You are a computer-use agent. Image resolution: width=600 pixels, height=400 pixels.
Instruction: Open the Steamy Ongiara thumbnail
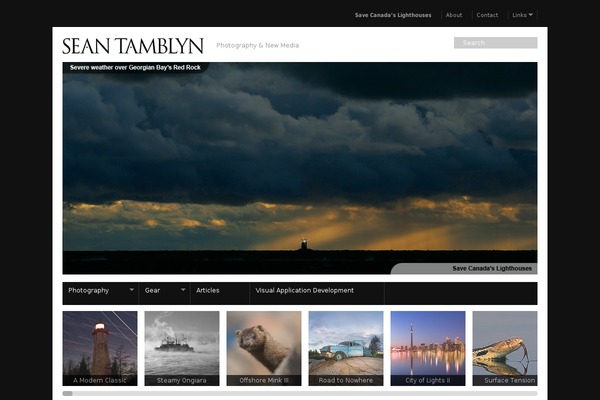(182, 348)
